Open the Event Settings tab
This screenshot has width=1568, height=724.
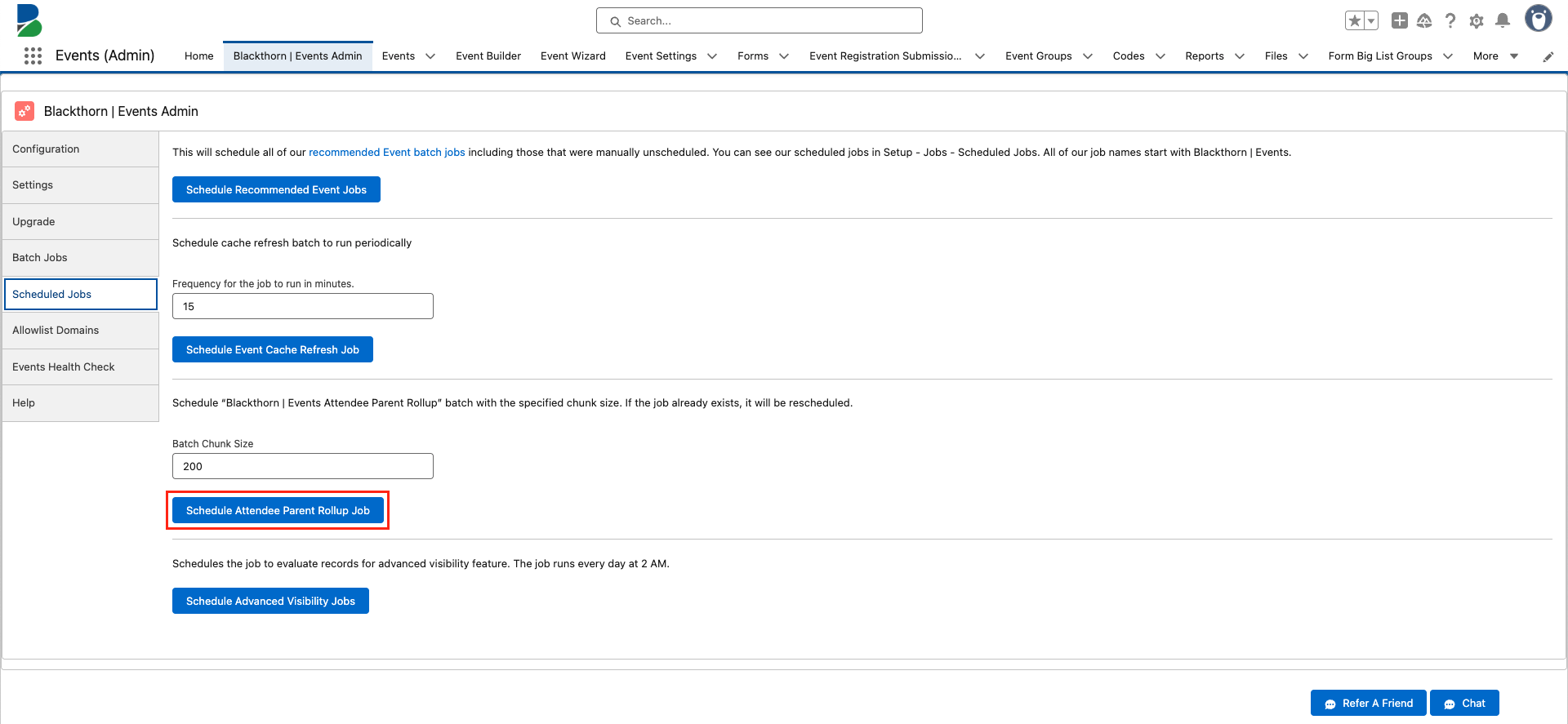(x=661, y=56)
